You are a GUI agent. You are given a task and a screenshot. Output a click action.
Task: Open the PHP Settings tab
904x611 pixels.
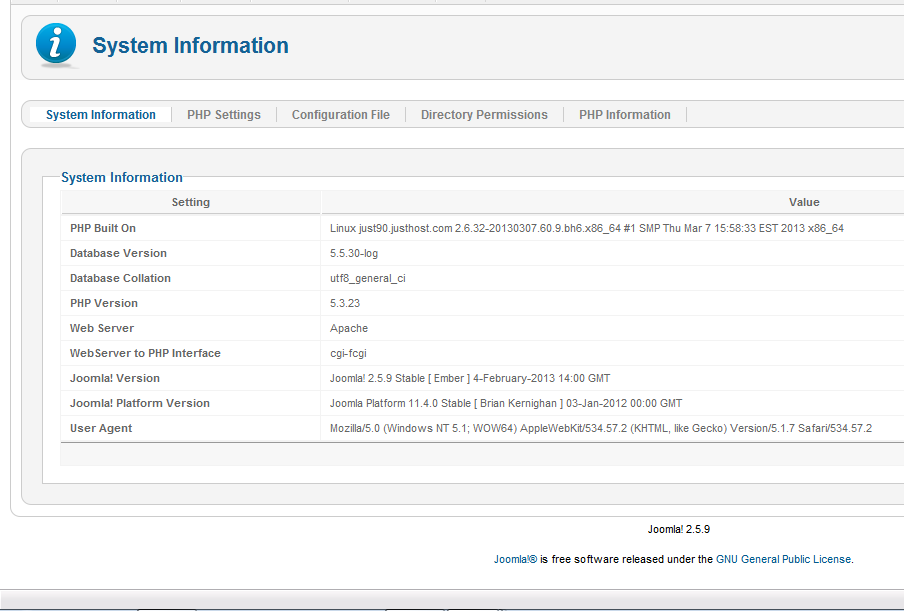223,115
